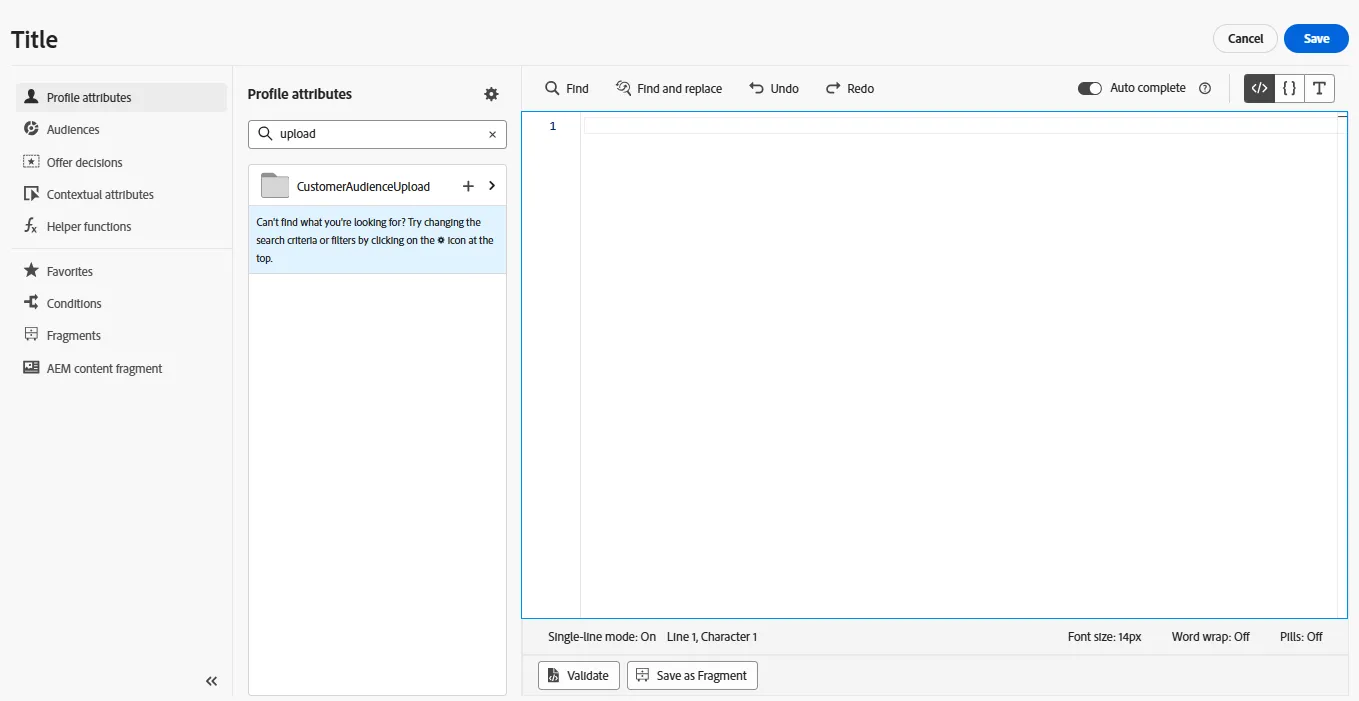Expand the CustomerAudienceUpload folder chevron
Viewport: 1359px width, 701px height.
coord(492,186)
